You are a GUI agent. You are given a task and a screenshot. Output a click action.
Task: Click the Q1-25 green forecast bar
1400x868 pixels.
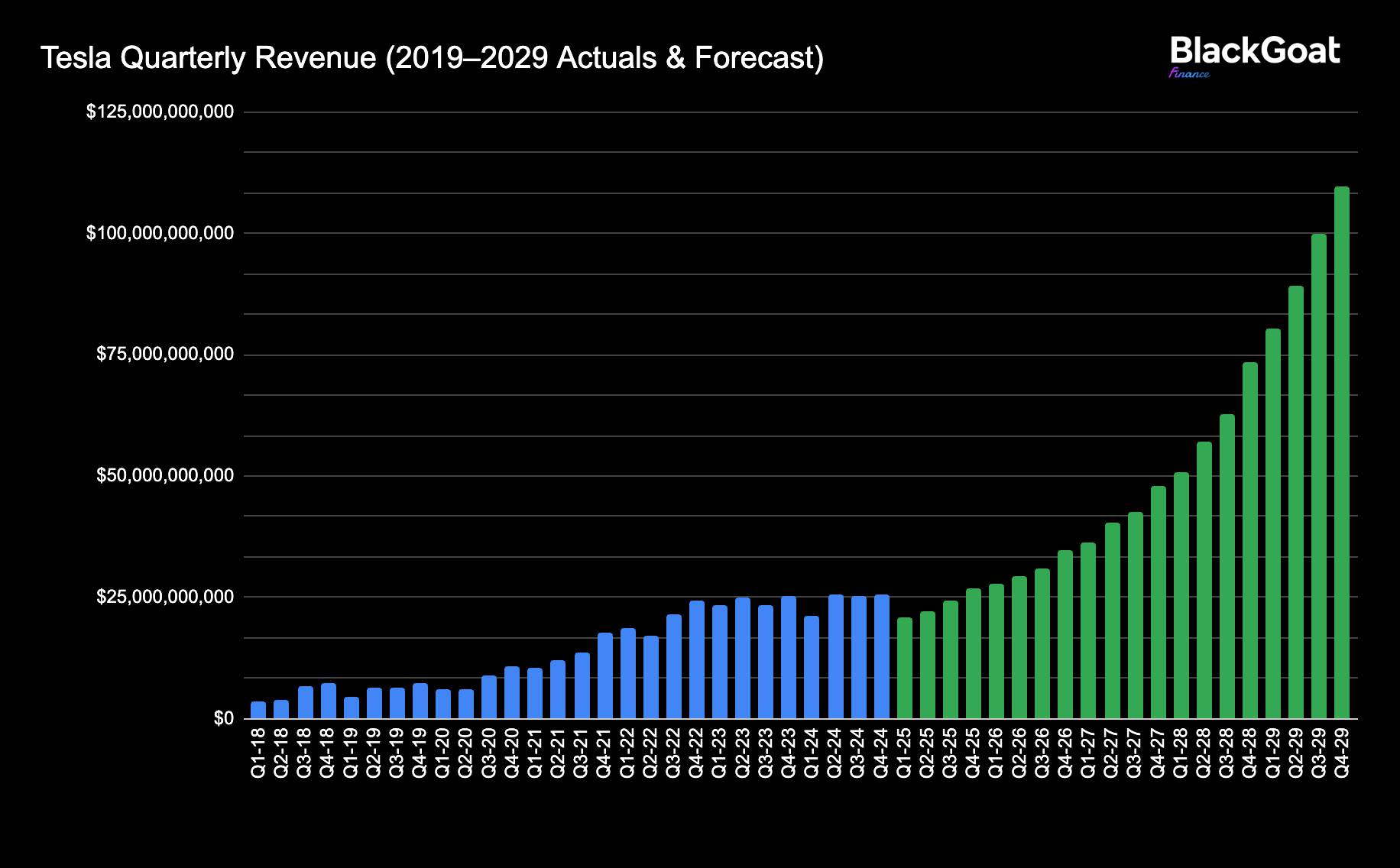coord(904,668)
